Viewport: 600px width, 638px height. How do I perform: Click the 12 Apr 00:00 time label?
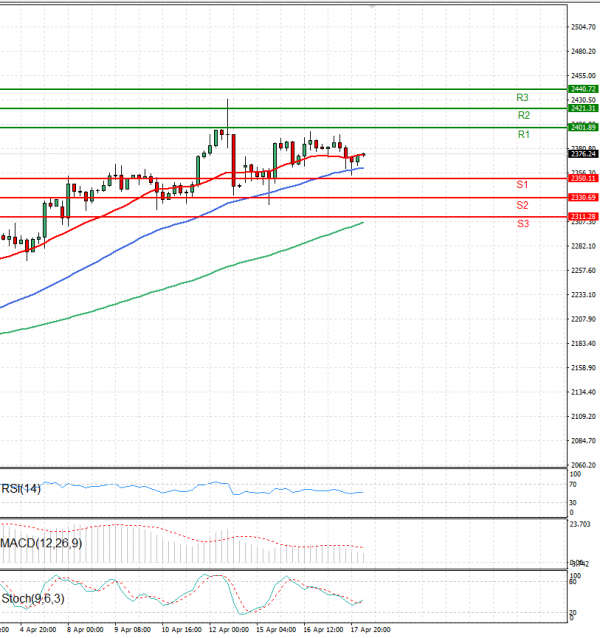(x=229, y=630)
